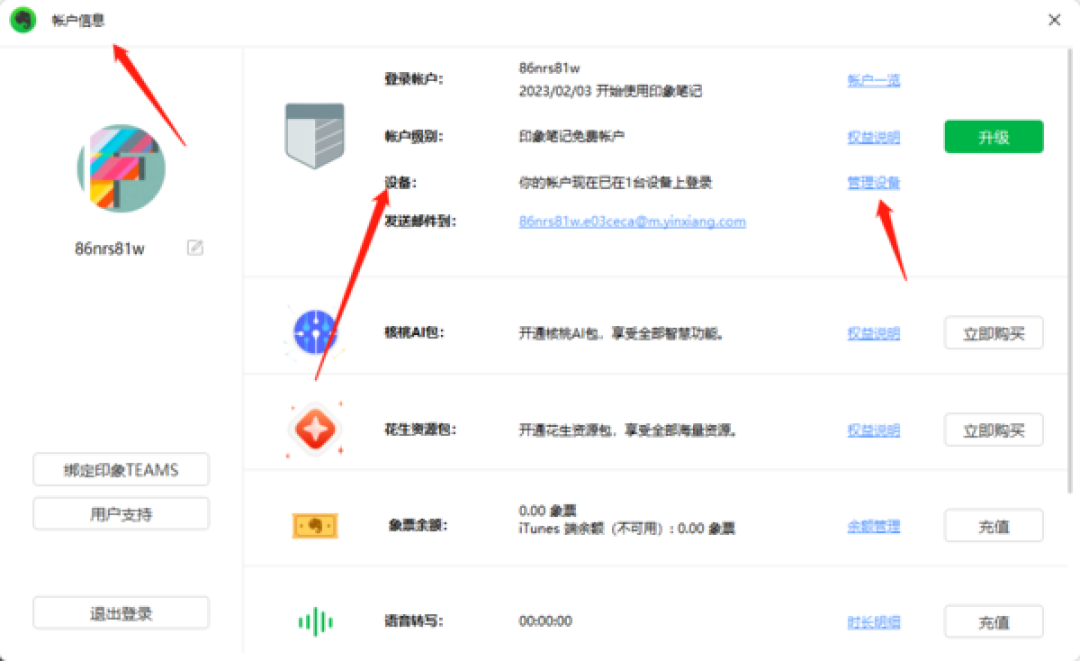
Task: Close the 帐户信息 window
Action: point(1055,20)
